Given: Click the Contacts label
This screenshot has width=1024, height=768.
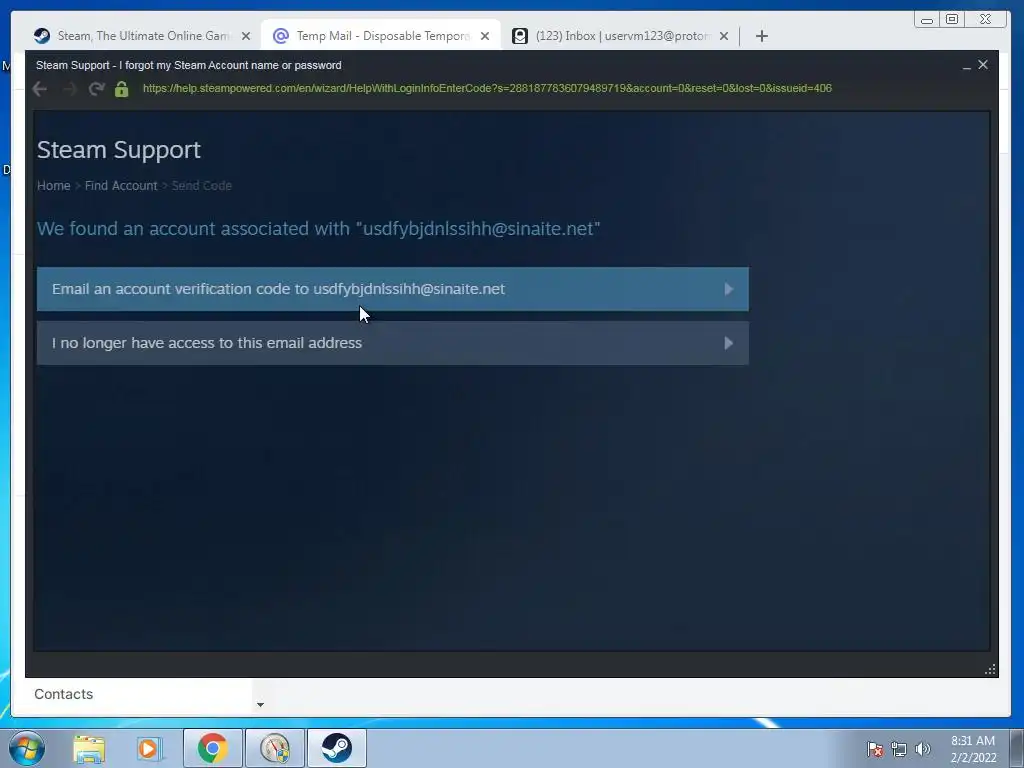Looking at the screenshot, I should 63,694.
